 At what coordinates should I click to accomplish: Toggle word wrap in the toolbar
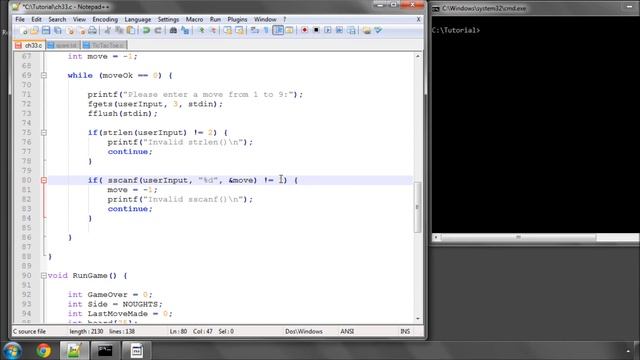pos(255,31)
